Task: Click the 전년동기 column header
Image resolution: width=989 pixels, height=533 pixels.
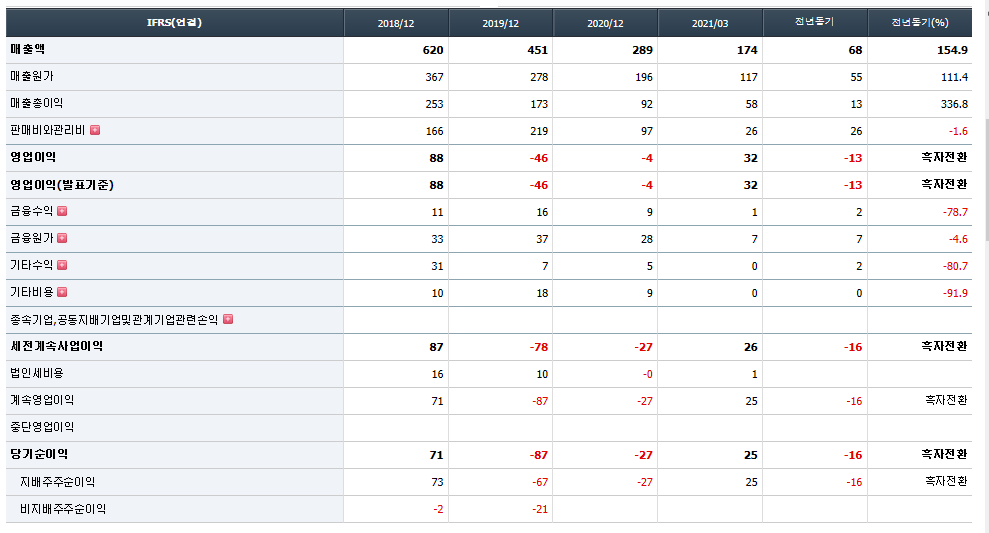Action: click(x=815, y=23)
